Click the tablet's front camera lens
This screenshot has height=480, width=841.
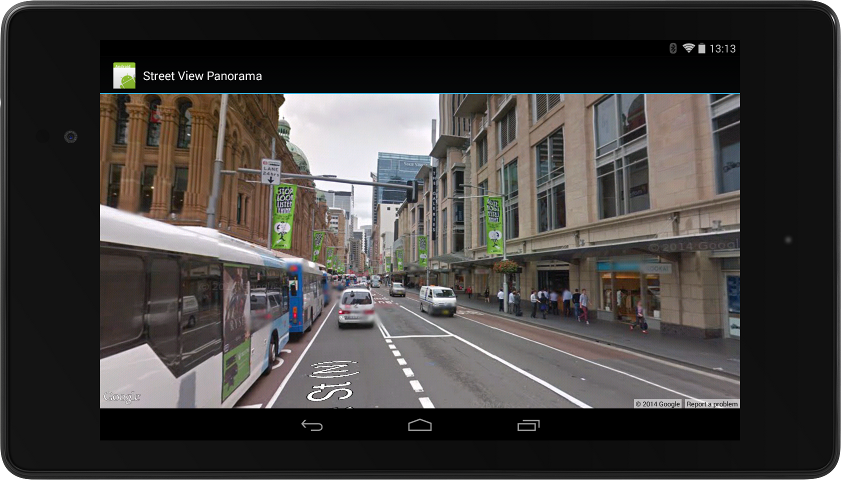(70, 137)
